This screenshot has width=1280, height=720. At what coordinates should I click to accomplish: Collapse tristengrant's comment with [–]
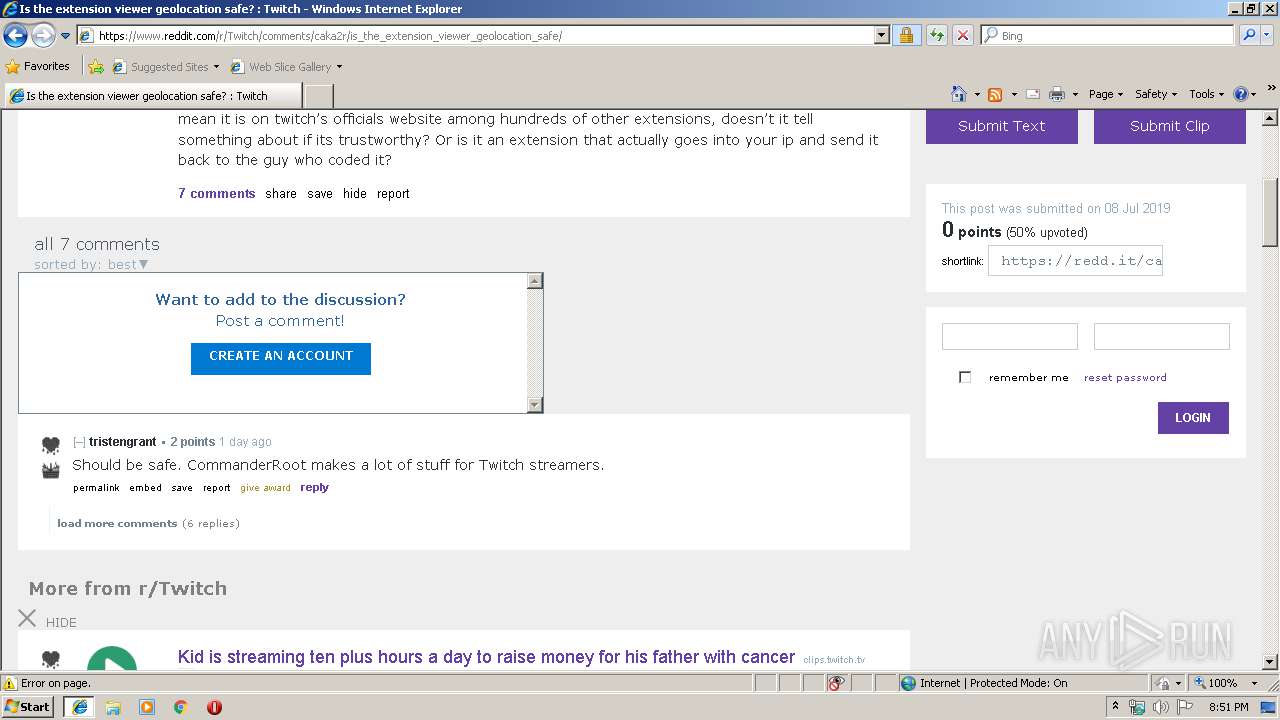(x=79, y=442)
